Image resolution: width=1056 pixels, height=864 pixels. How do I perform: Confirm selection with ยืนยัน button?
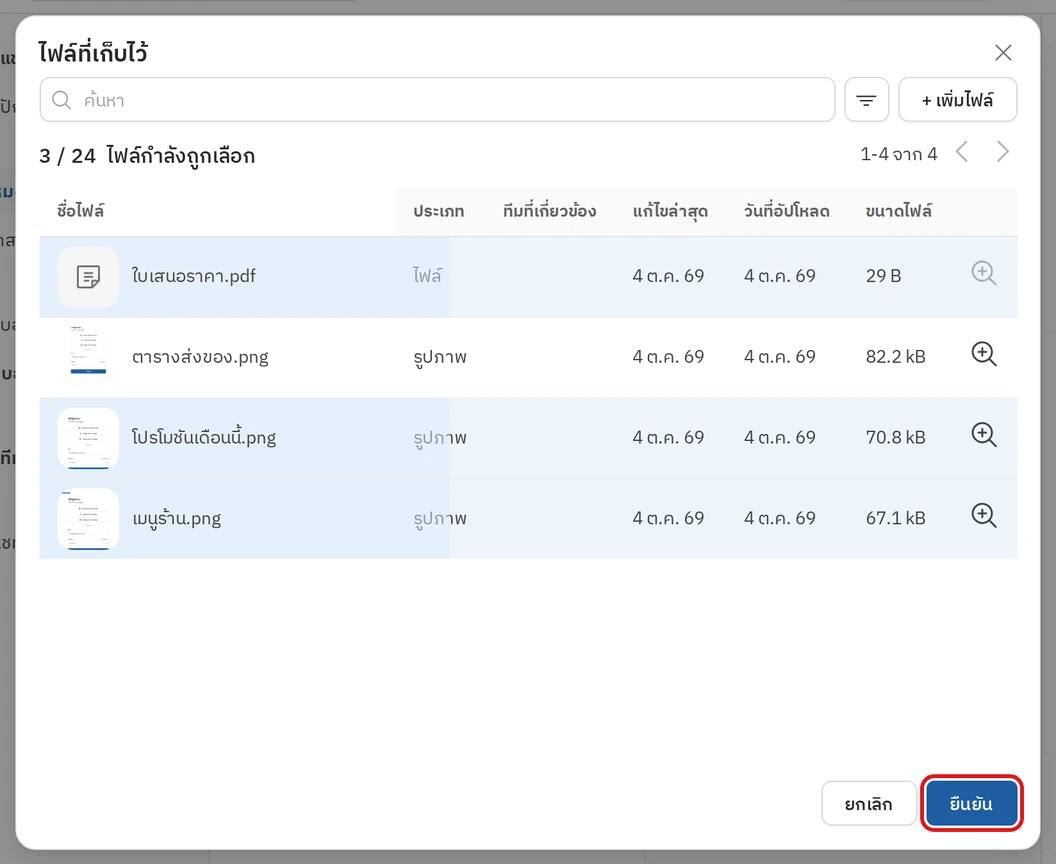tap(971, 803)
